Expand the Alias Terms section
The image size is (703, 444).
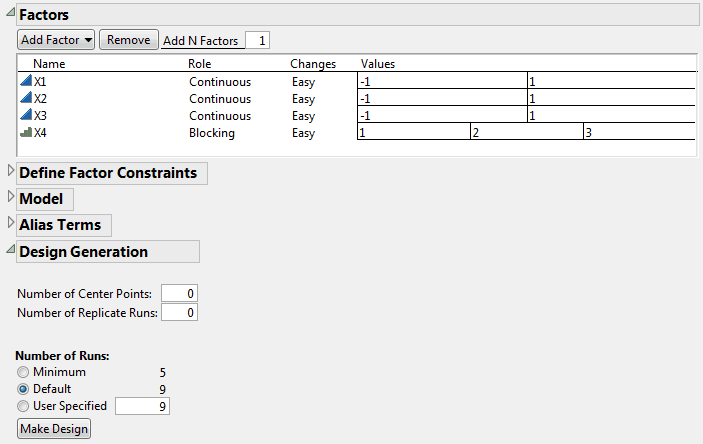(10, 225)
